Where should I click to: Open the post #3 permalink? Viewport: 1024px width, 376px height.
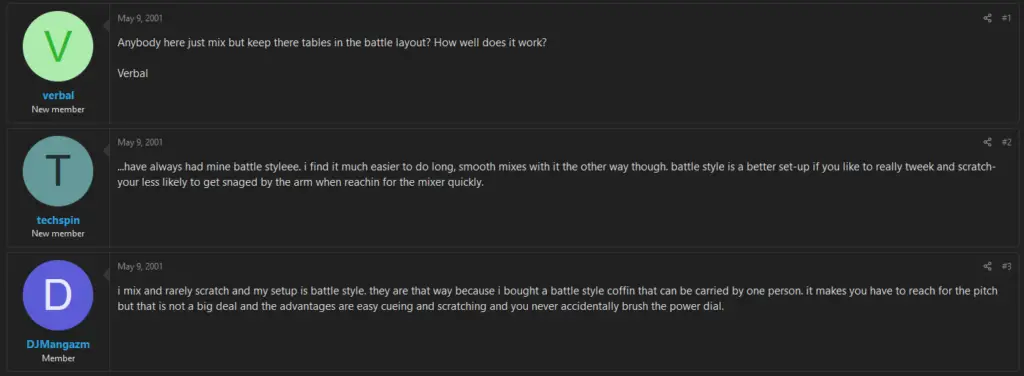[1006, 266]
